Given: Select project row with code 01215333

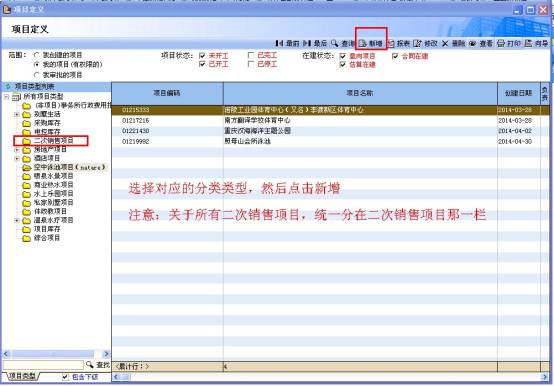Looking at the screenshot, I should 331,110.
